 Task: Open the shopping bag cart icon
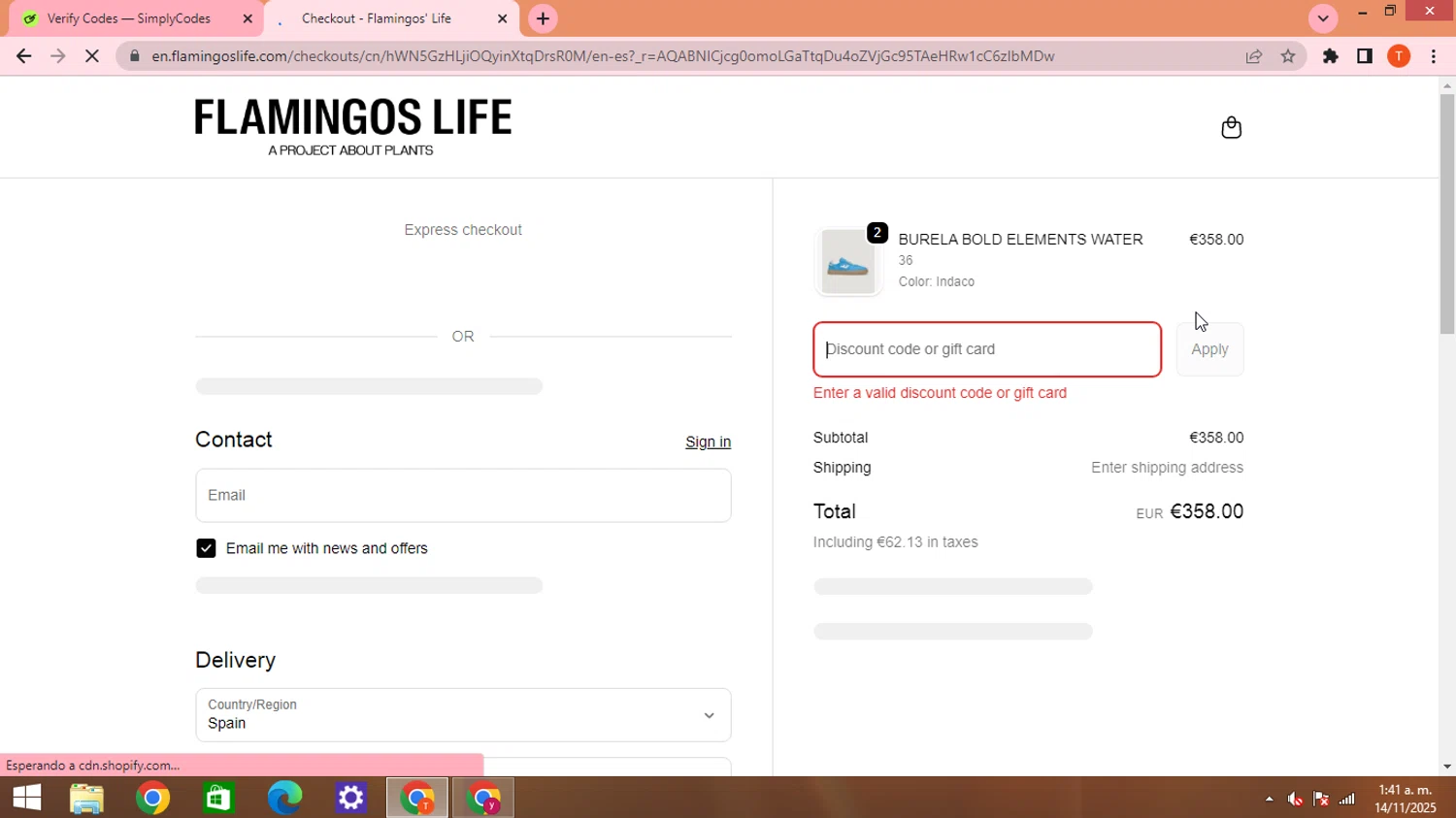coord(1231,127)
